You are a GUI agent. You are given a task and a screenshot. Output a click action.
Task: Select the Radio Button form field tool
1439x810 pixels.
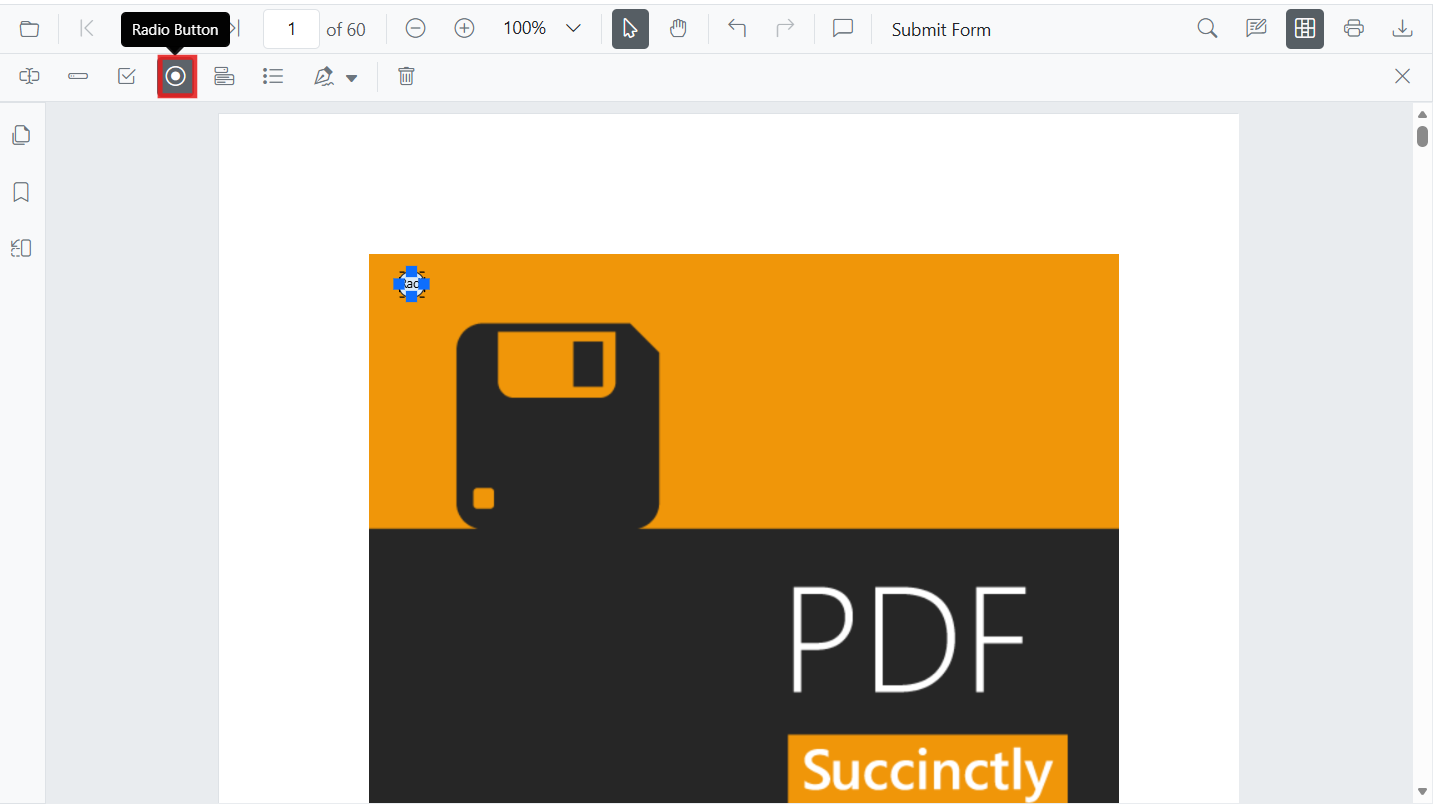point(176,77)
